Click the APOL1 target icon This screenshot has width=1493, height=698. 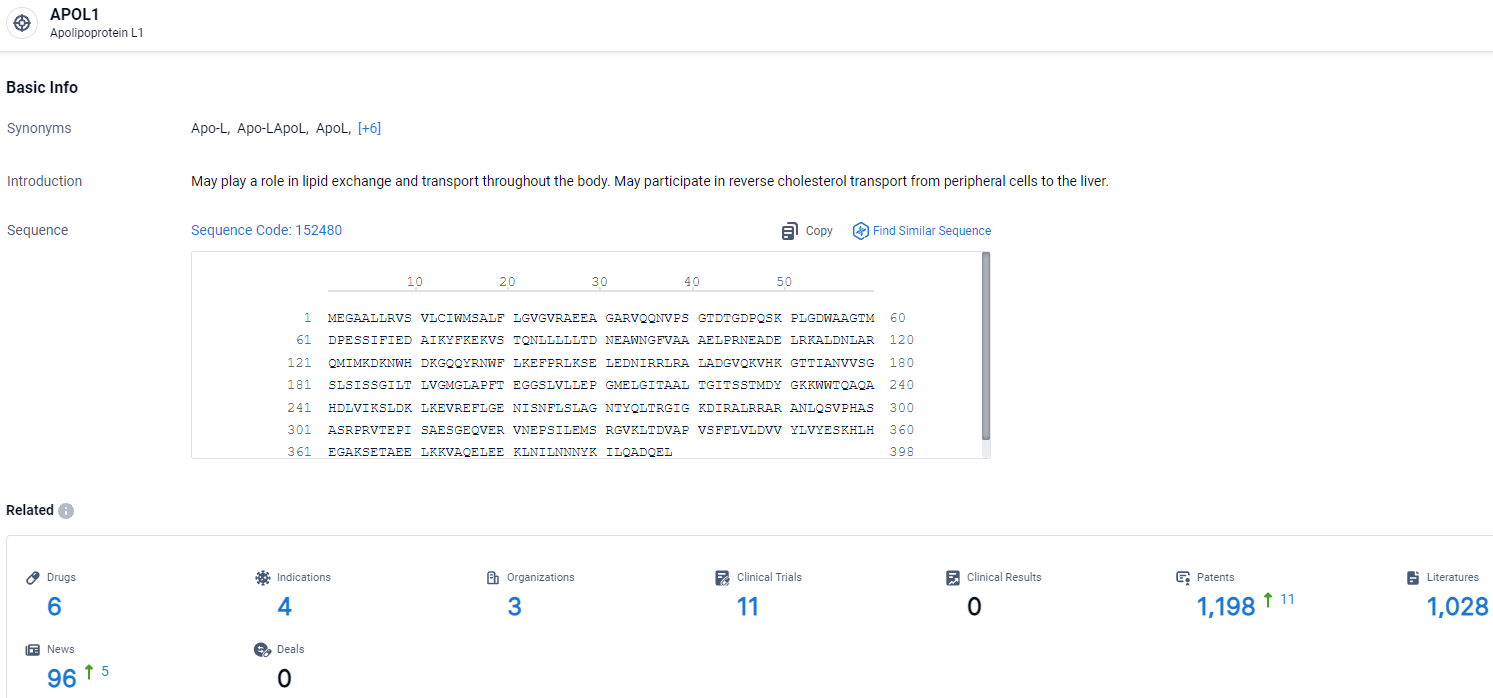[x=22, y=23]
